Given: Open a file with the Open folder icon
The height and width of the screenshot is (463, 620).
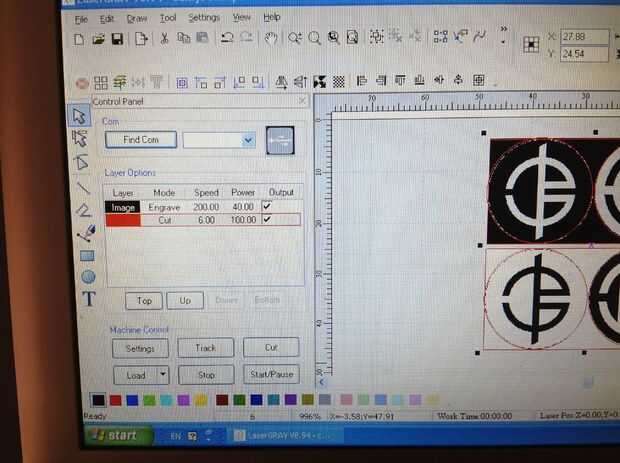Looking at the screenshot, I should [98, 39].
